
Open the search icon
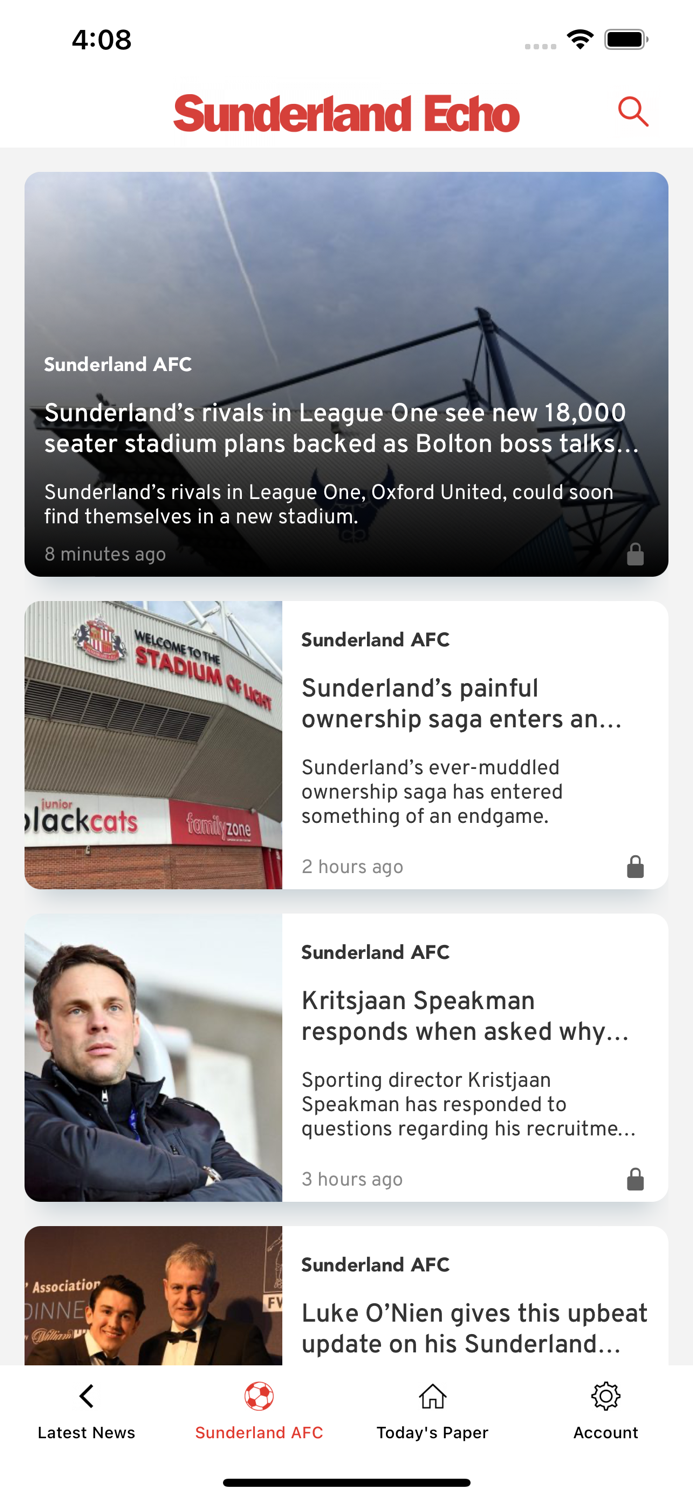coord(633,112)
